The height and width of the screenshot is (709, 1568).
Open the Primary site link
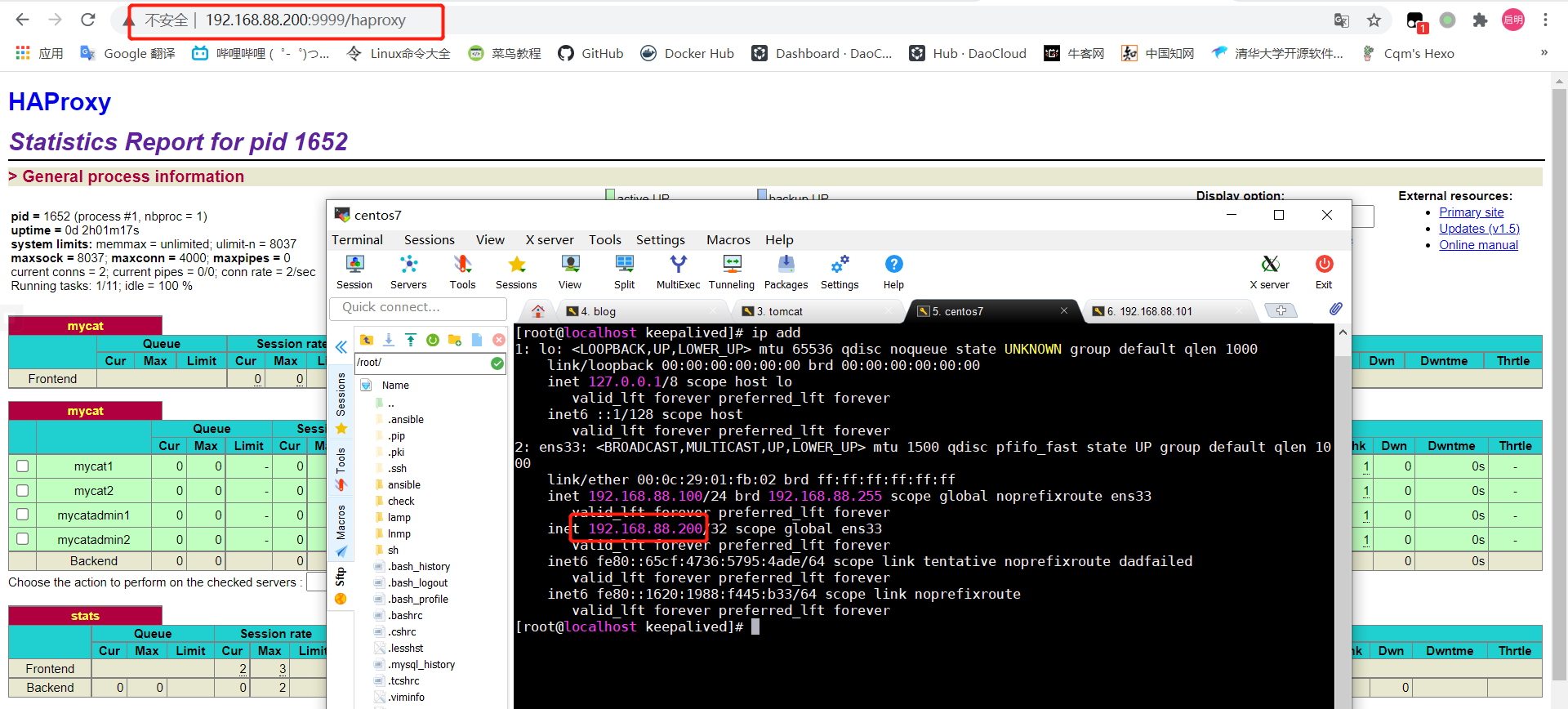pyautogui.click(x=1471, y=212)
